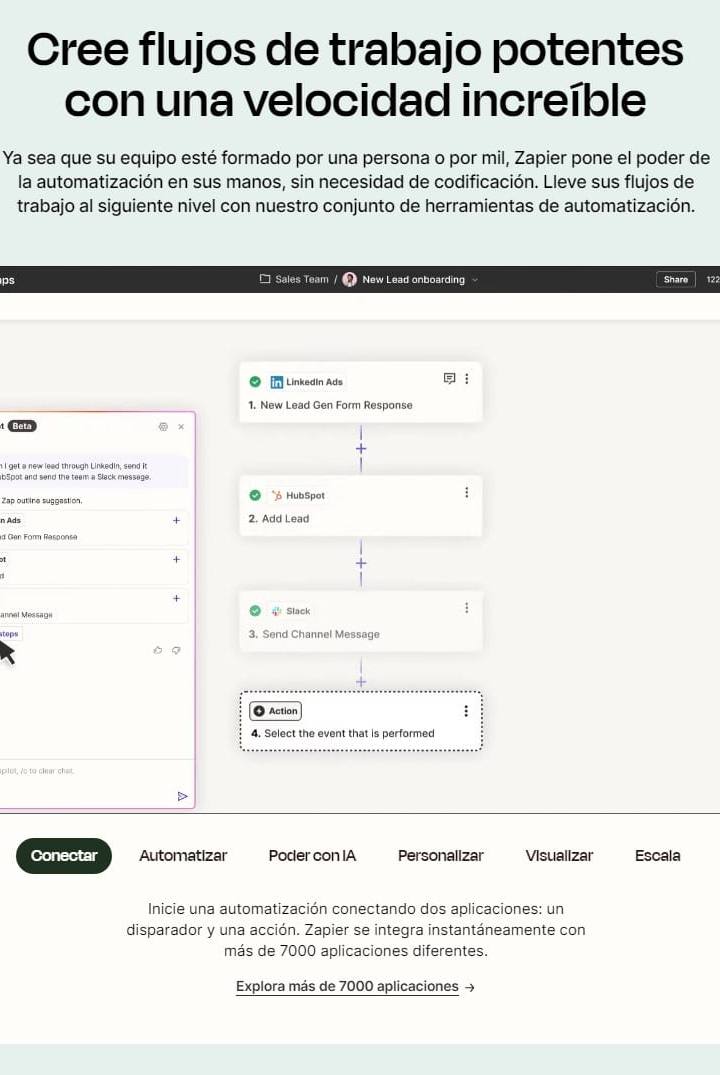The image size is (720, 1075).
Task: Open the copilot settings gear icon
Action: [x=163, y=426]
